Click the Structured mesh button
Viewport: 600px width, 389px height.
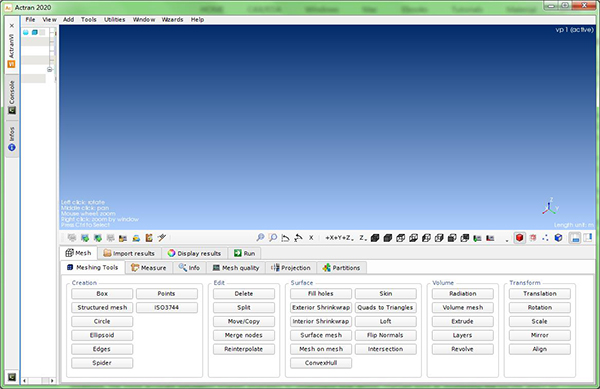coord(102,308)
